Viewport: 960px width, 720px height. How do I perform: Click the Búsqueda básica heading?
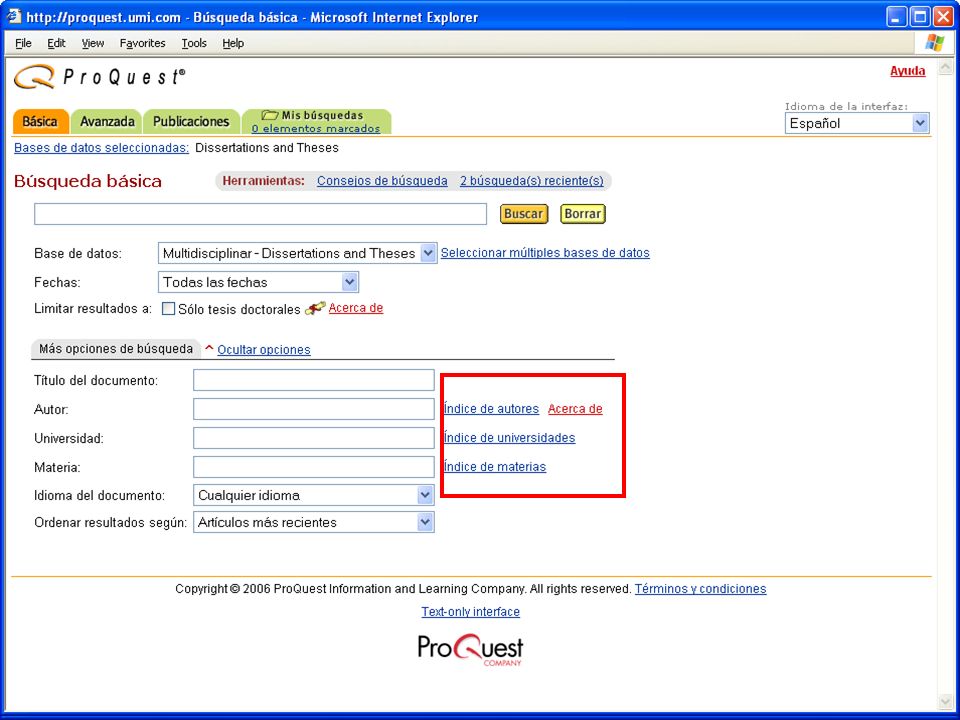[x=88, y=181]
